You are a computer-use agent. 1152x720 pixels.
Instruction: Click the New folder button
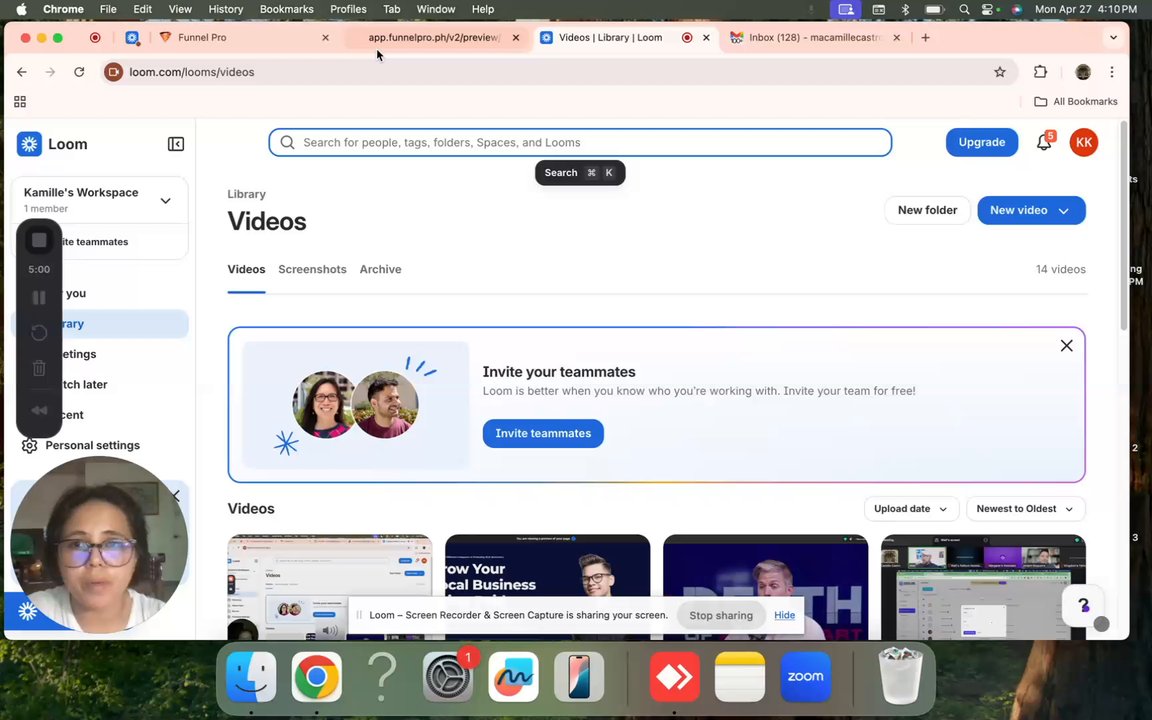(x=927, y=210)
